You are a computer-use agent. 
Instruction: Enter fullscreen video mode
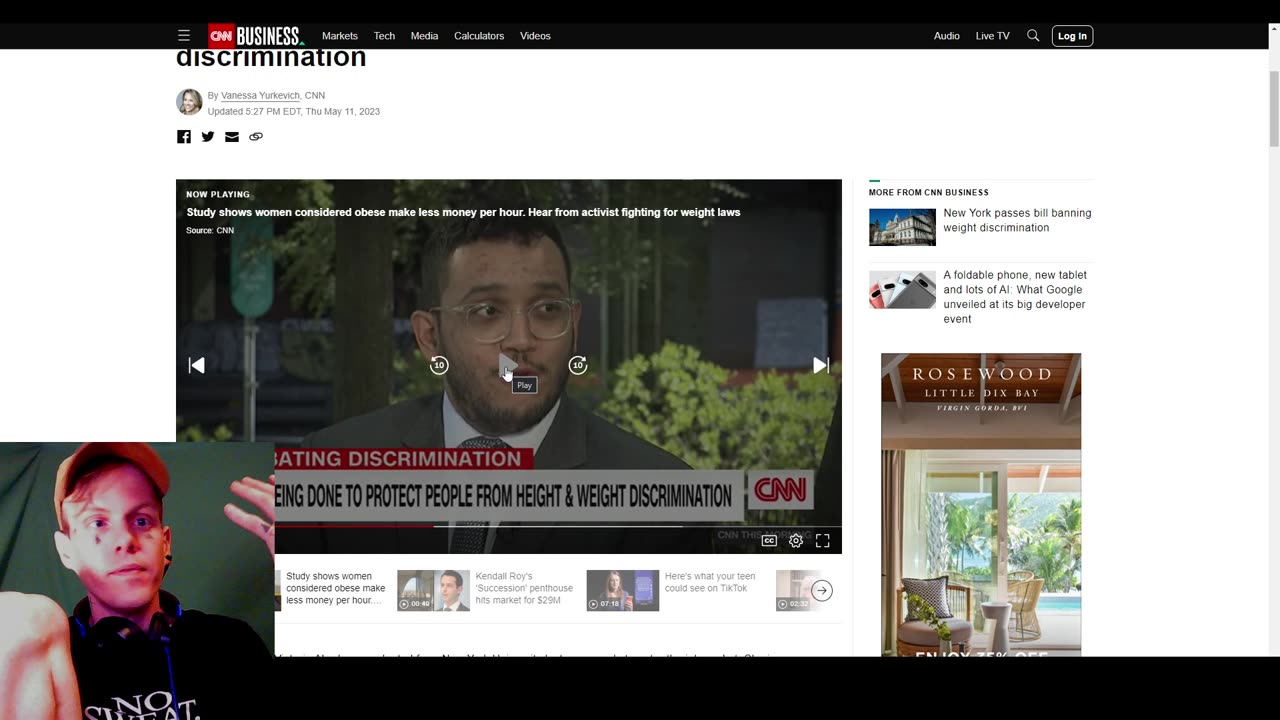(823, 541)
